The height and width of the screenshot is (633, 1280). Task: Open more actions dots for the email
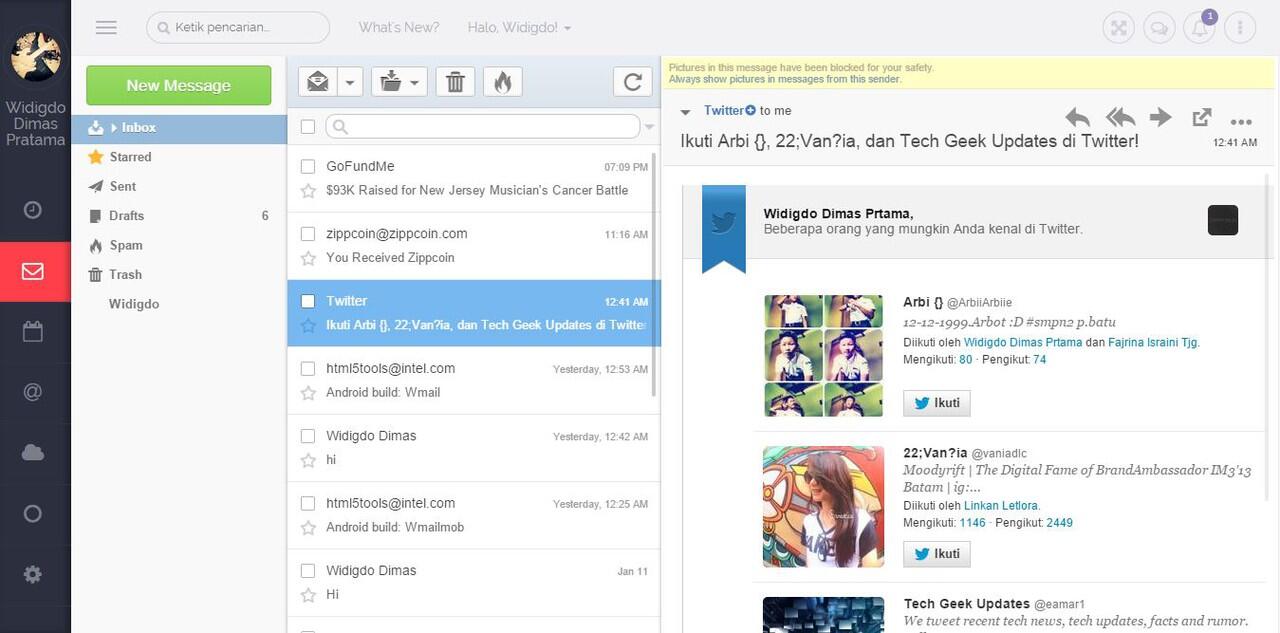click(1241, 123)
